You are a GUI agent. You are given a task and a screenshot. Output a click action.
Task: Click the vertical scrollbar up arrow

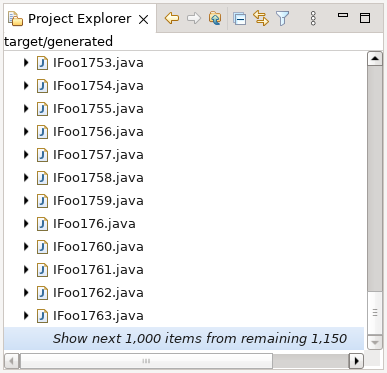tap(375, 59)
